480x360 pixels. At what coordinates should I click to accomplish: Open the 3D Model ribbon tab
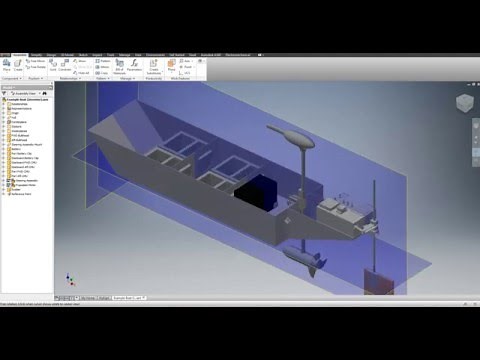tap(67, 55)
